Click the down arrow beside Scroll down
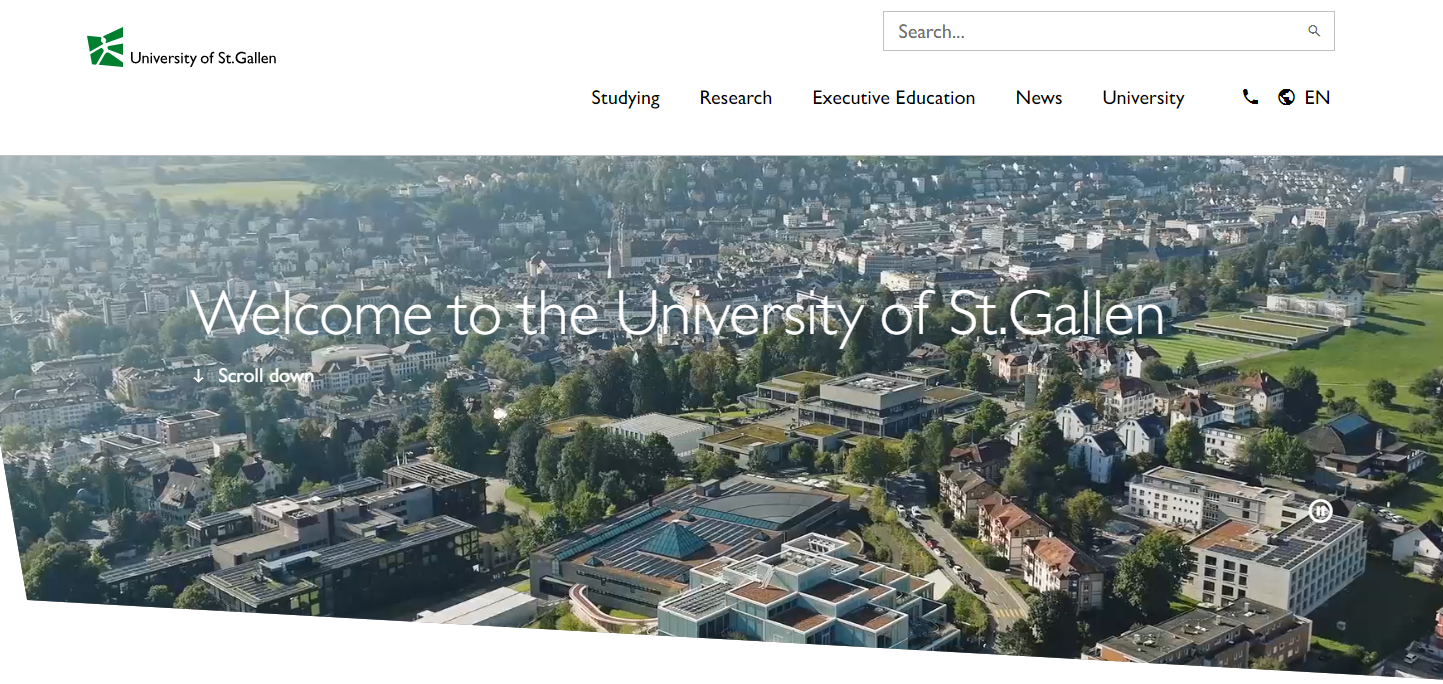1443x684 pixels. click(198, 376)
